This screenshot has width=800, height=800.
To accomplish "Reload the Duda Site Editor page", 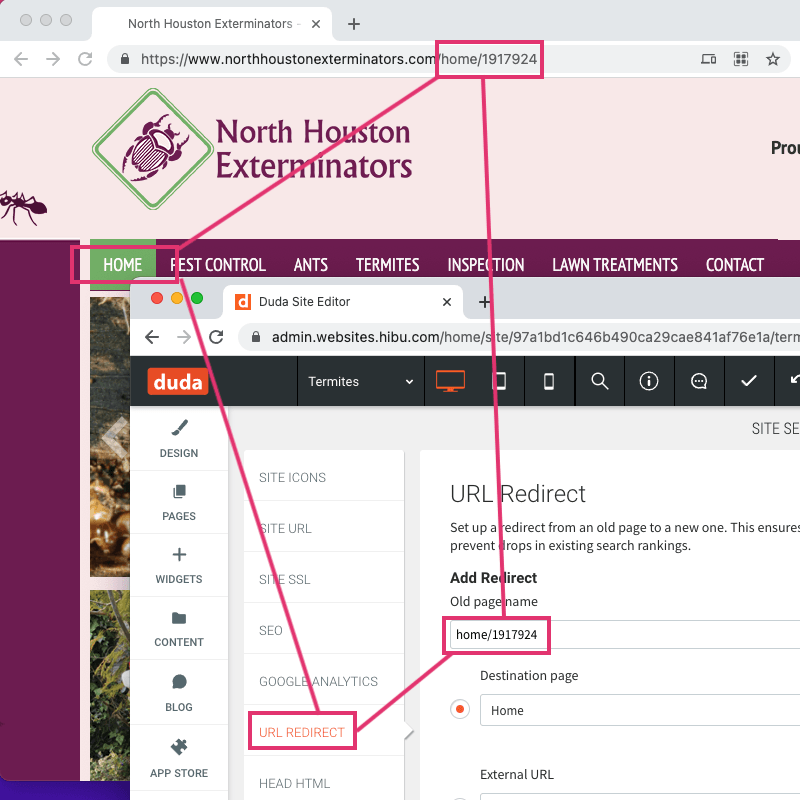I will (x=216, y=337).
